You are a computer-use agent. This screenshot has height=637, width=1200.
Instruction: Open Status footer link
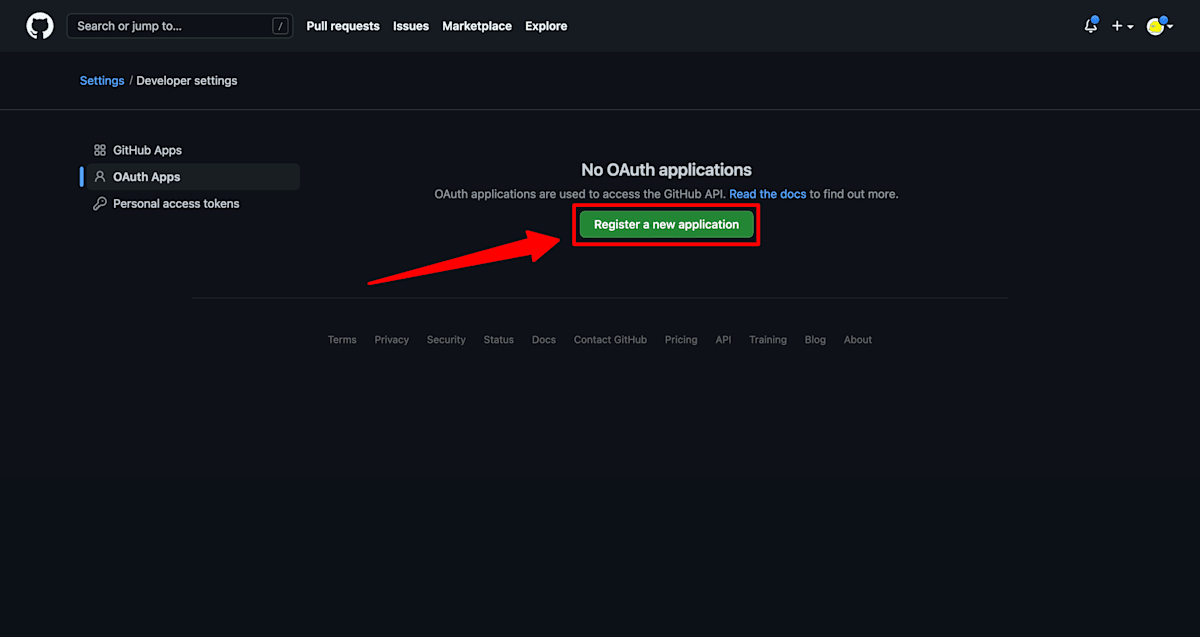pyautogui.click(x=499, y=340)
